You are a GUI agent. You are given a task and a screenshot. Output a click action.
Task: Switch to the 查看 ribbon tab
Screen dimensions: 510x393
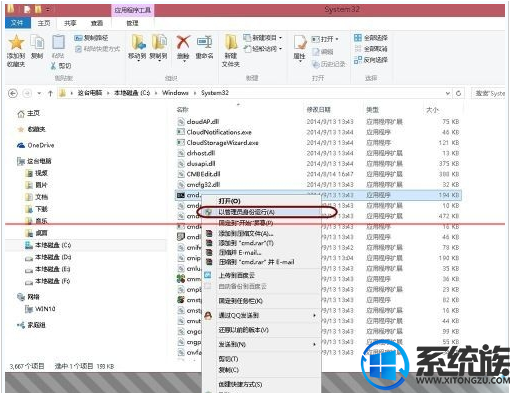97,23
